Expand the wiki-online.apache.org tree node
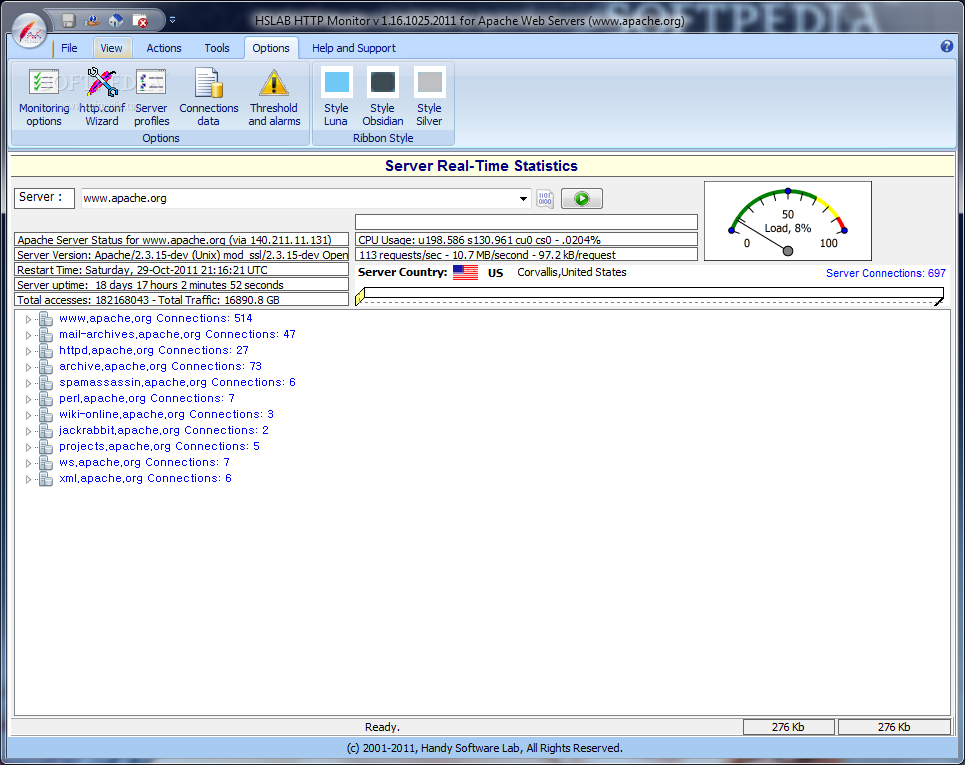965x765 pixels. 28,415
